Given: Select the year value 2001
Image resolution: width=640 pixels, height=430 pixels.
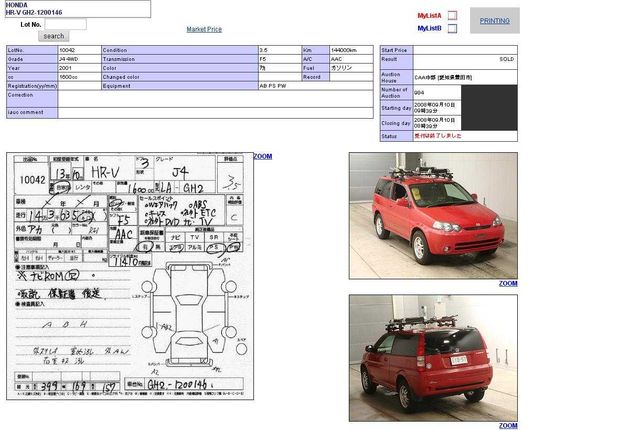Looking at the screenshot, I should coord(65,68).
